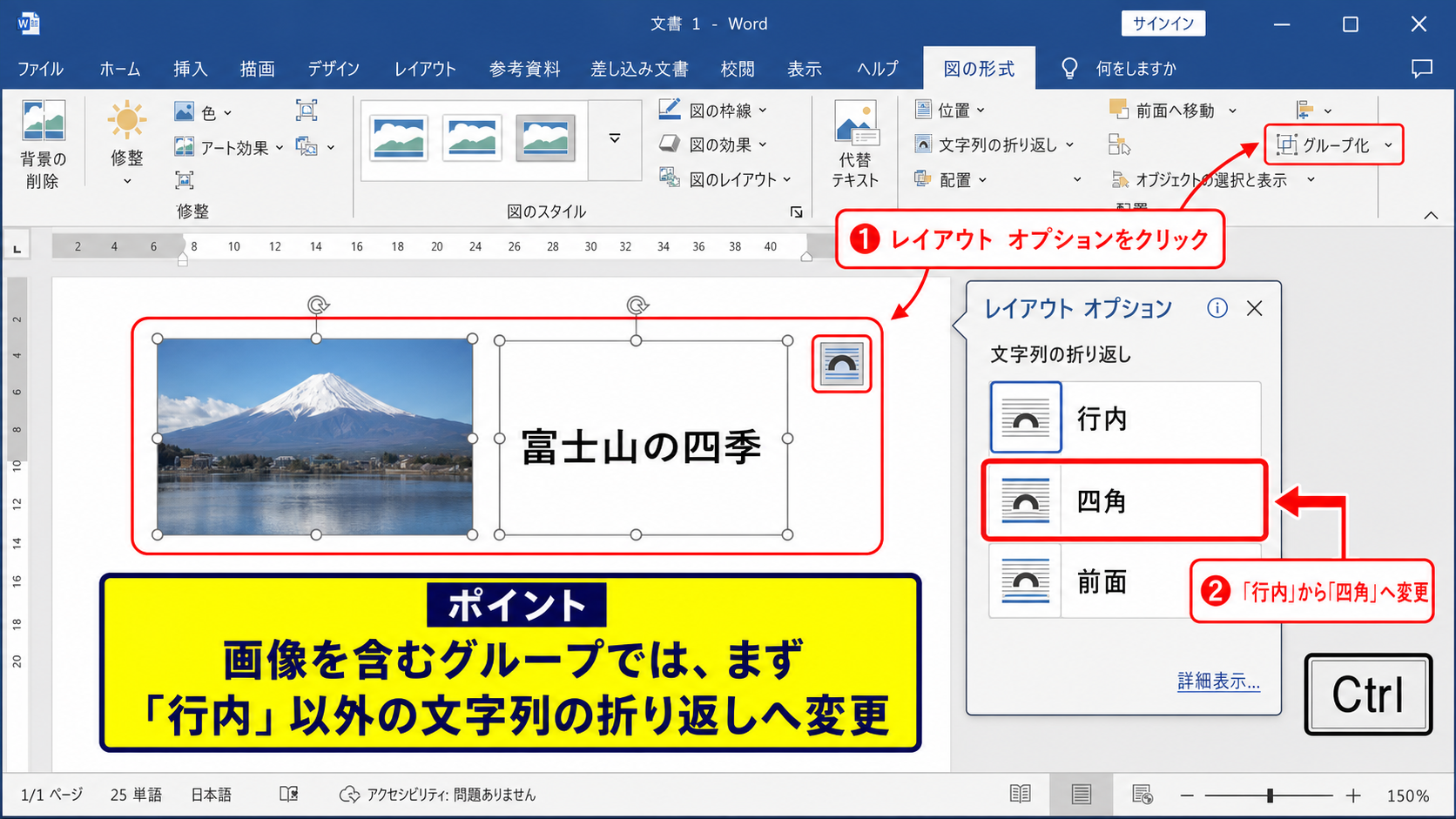Image resolution: width=1456 pixels, height=819 pixels.
Task: Open the 図の形式 tab
Action: [x=979, y=69]
